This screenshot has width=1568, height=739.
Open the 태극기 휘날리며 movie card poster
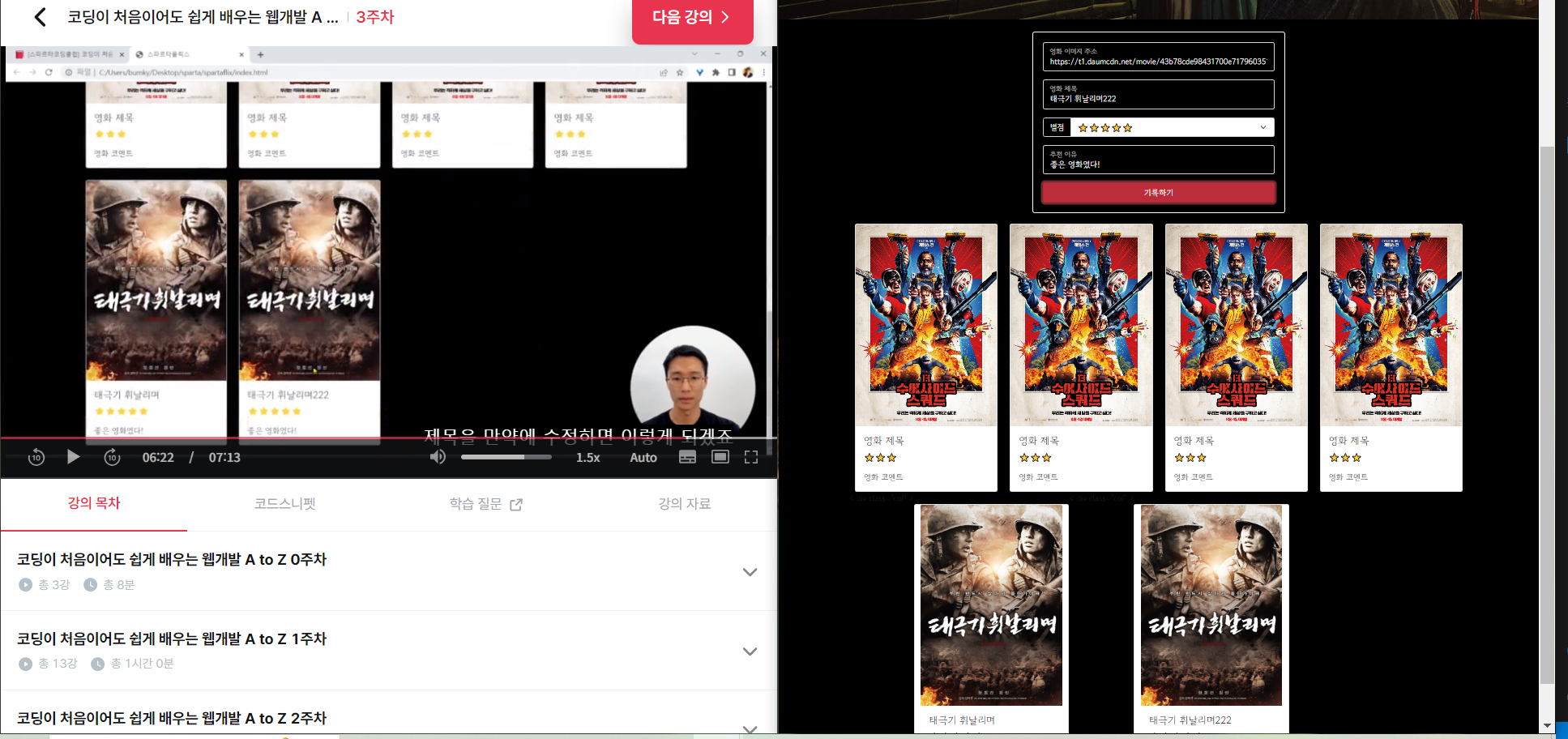coord(991,605)
